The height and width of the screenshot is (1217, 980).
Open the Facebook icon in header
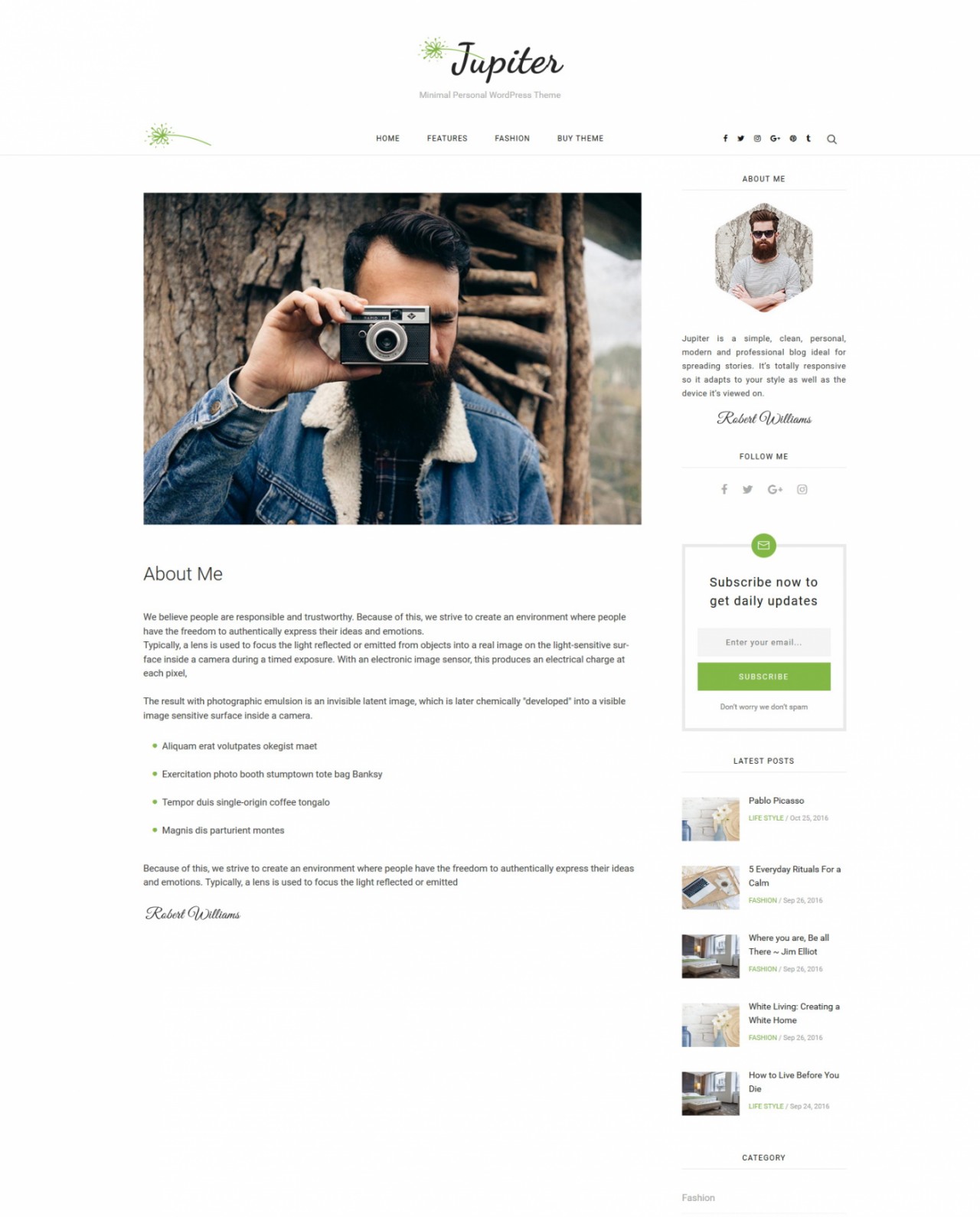pyautogui.click(x=725, y=139)
